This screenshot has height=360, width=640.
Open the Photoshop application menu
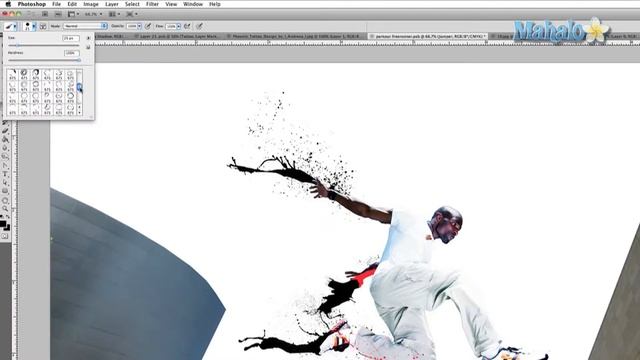(31, 4)
